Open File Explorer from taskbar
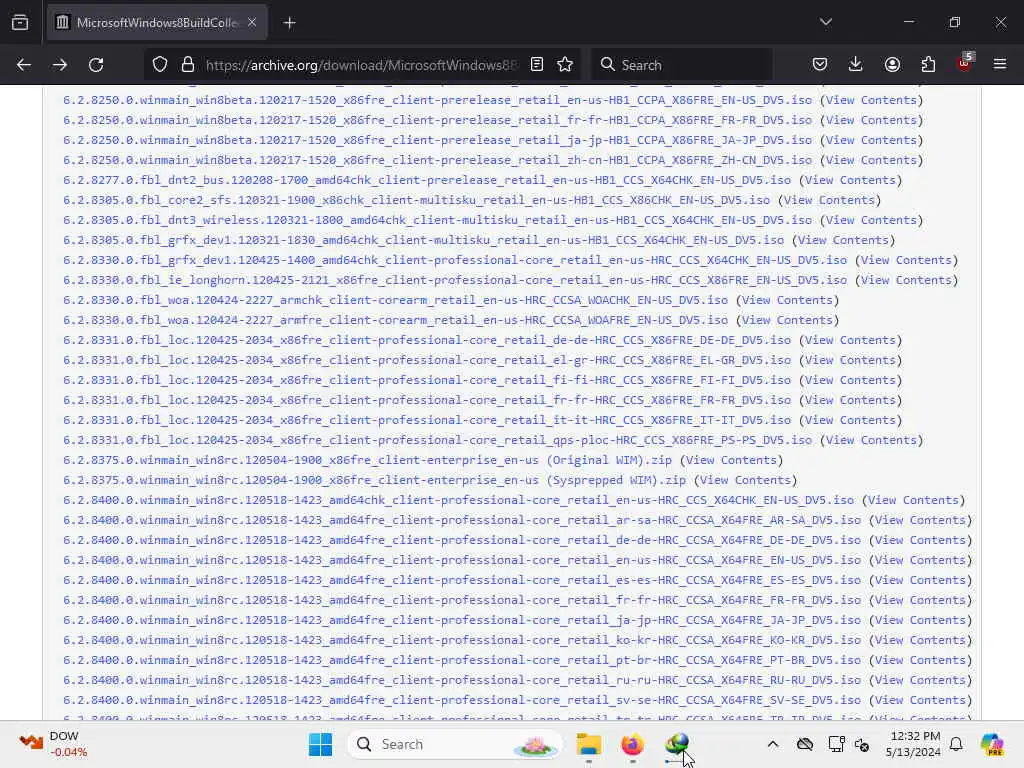 (x=588, y=744)
